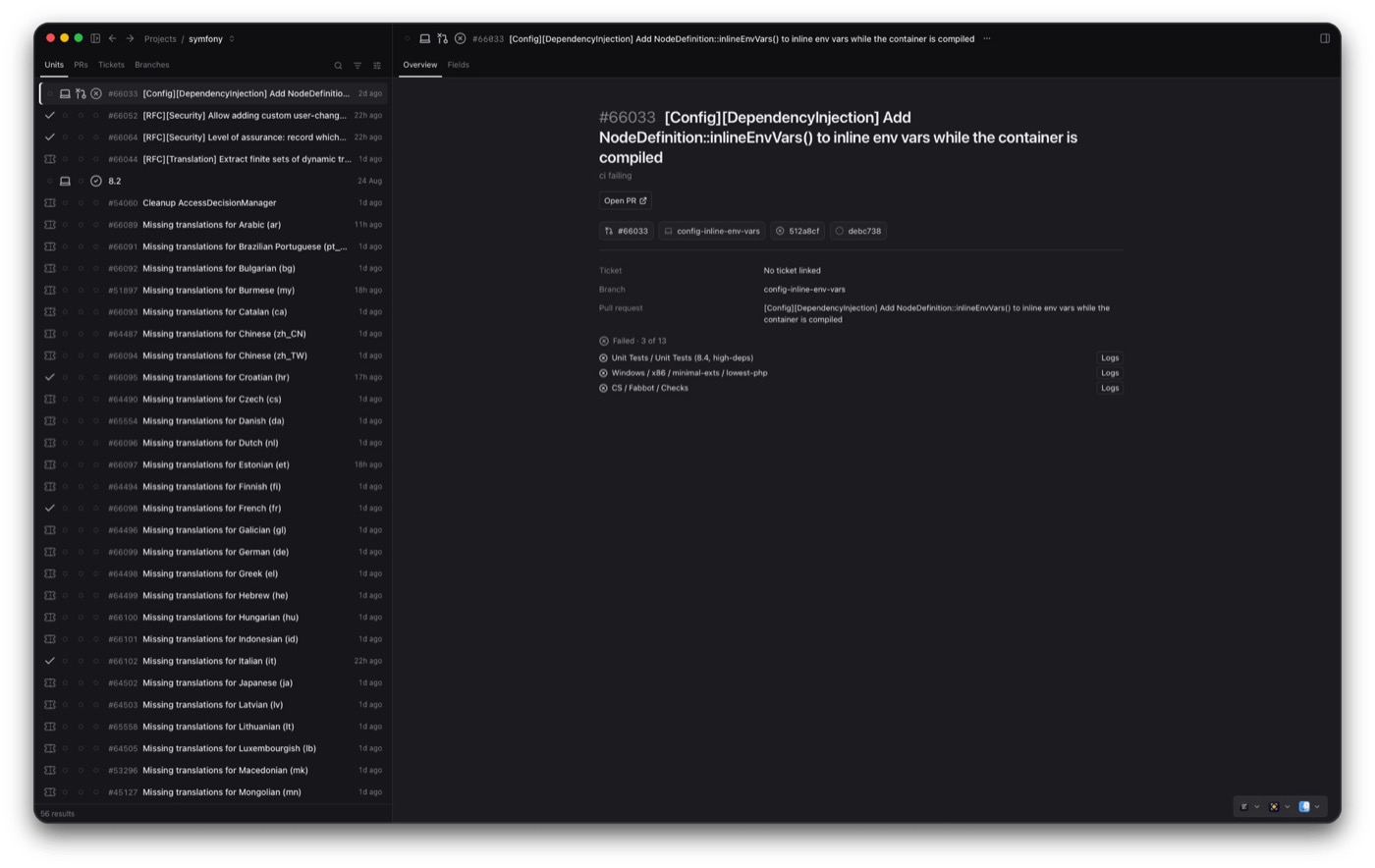Open Logs for Unit Tests 8.4 high-deps

click(1110, 358)
